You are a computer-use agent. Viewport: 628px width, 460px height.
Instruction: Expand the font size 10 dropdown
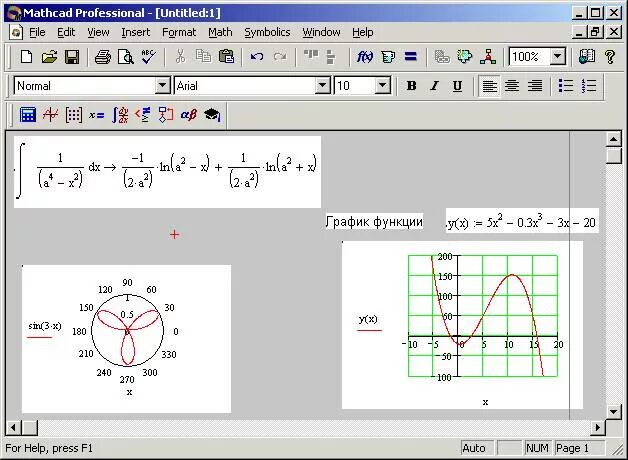pyautogui.click(x=382, y=86)
